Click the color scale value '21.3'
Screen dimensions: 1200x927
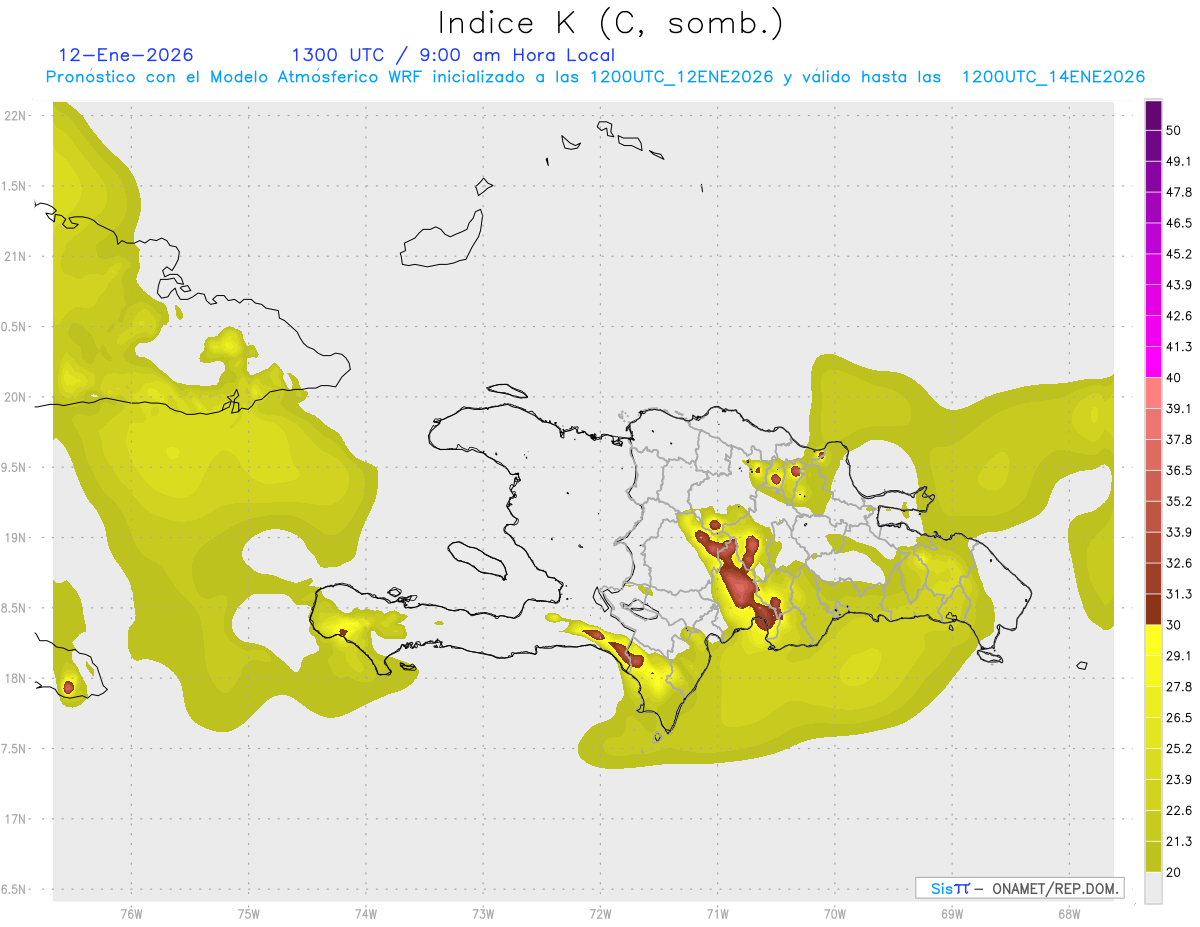pos(1180,841)
